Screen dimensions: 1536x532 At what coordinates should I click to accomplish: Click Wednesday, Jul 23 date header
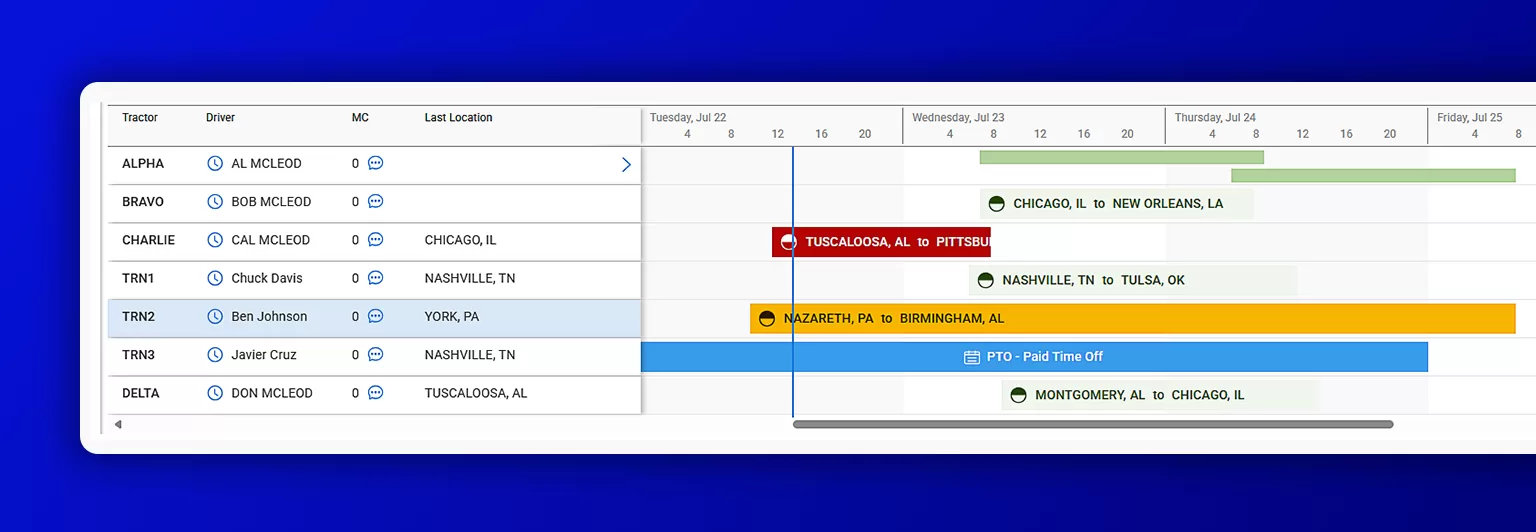coord(958,118)
